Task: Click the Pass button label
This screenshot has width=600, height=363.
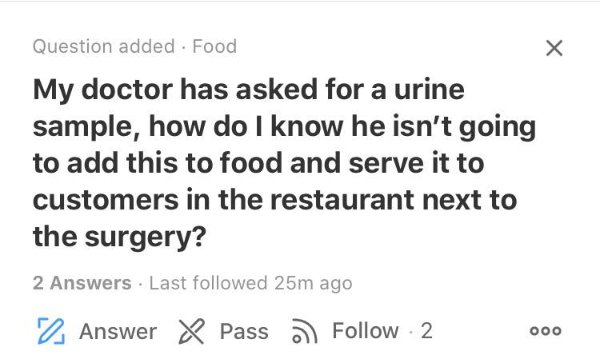Action: (244, 331)
